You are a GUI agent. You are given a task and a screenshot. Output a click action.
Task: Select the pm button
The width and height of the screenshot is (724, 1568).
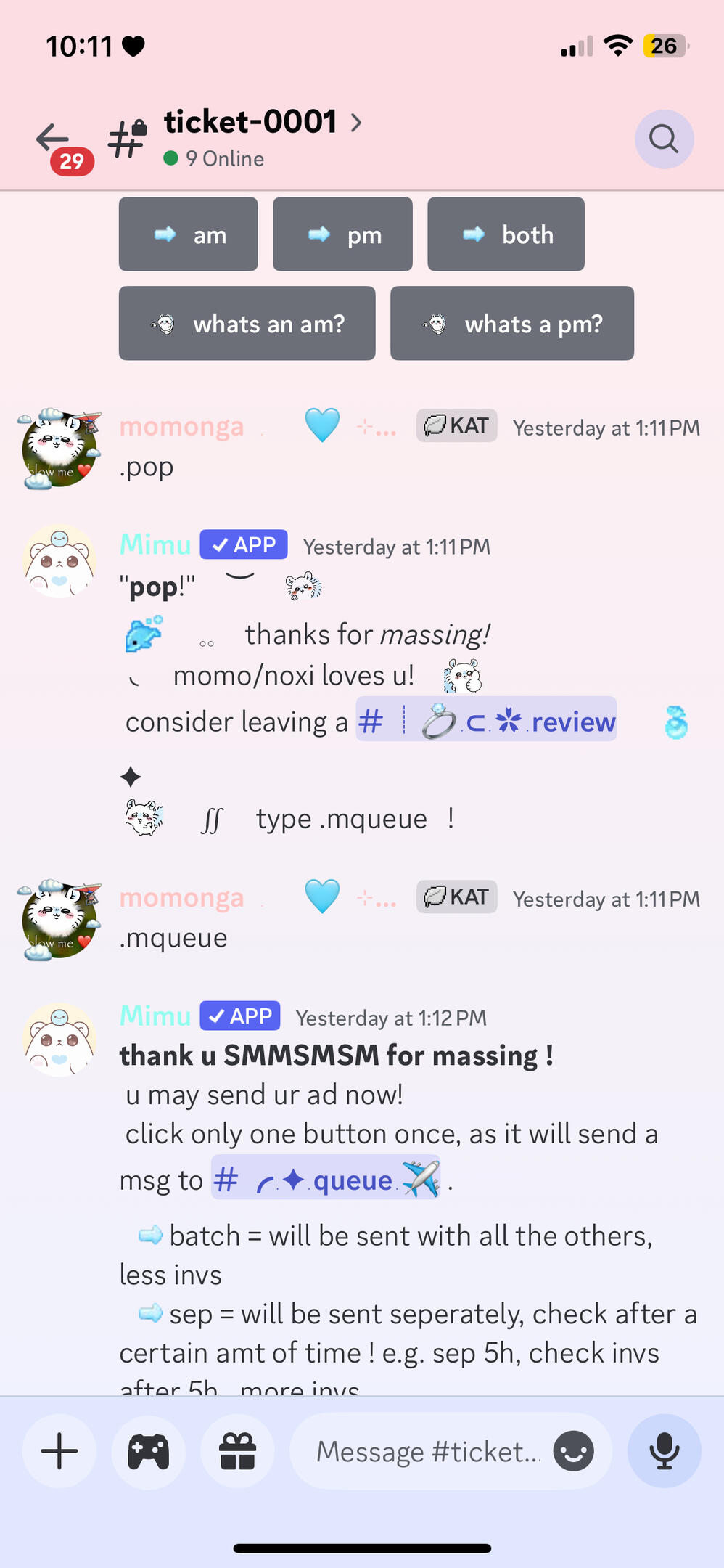tap(342, 234)
